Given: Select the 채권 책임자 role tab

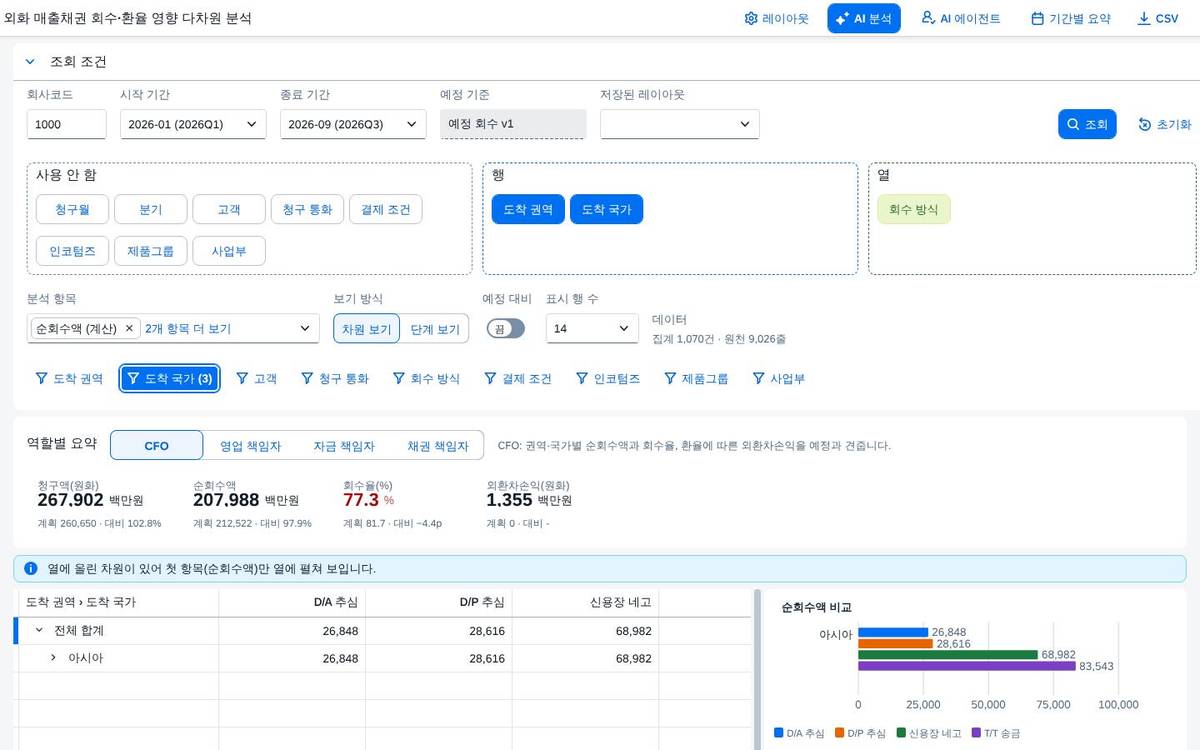Looking at the screenshot, I should tap(437, 446).
